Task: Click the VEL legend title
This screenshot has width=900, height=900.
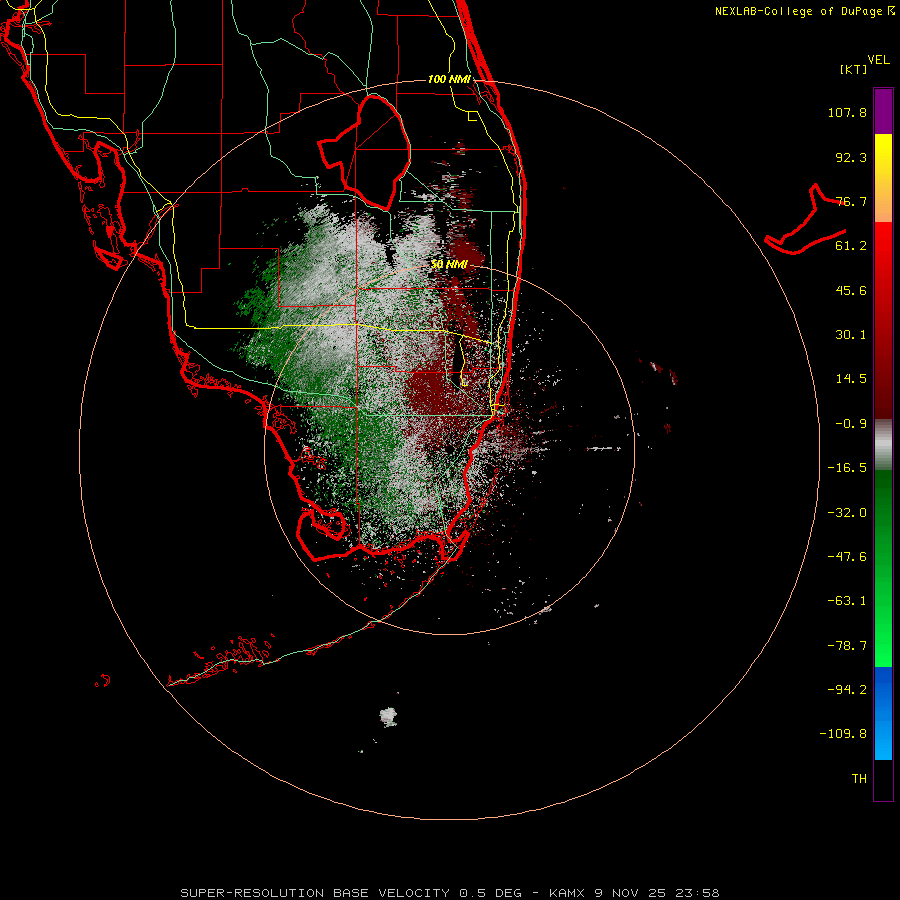Action: [878, 60]
